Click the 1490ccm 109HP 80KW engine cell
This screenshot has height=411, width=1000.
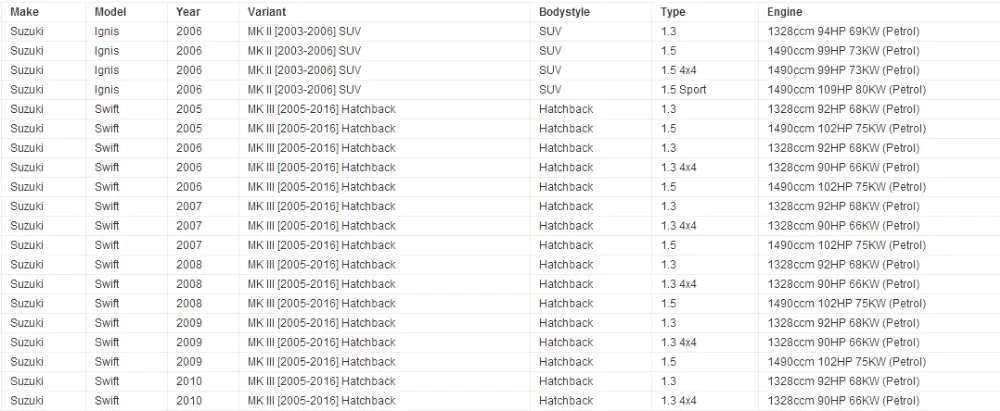point(846,89)
